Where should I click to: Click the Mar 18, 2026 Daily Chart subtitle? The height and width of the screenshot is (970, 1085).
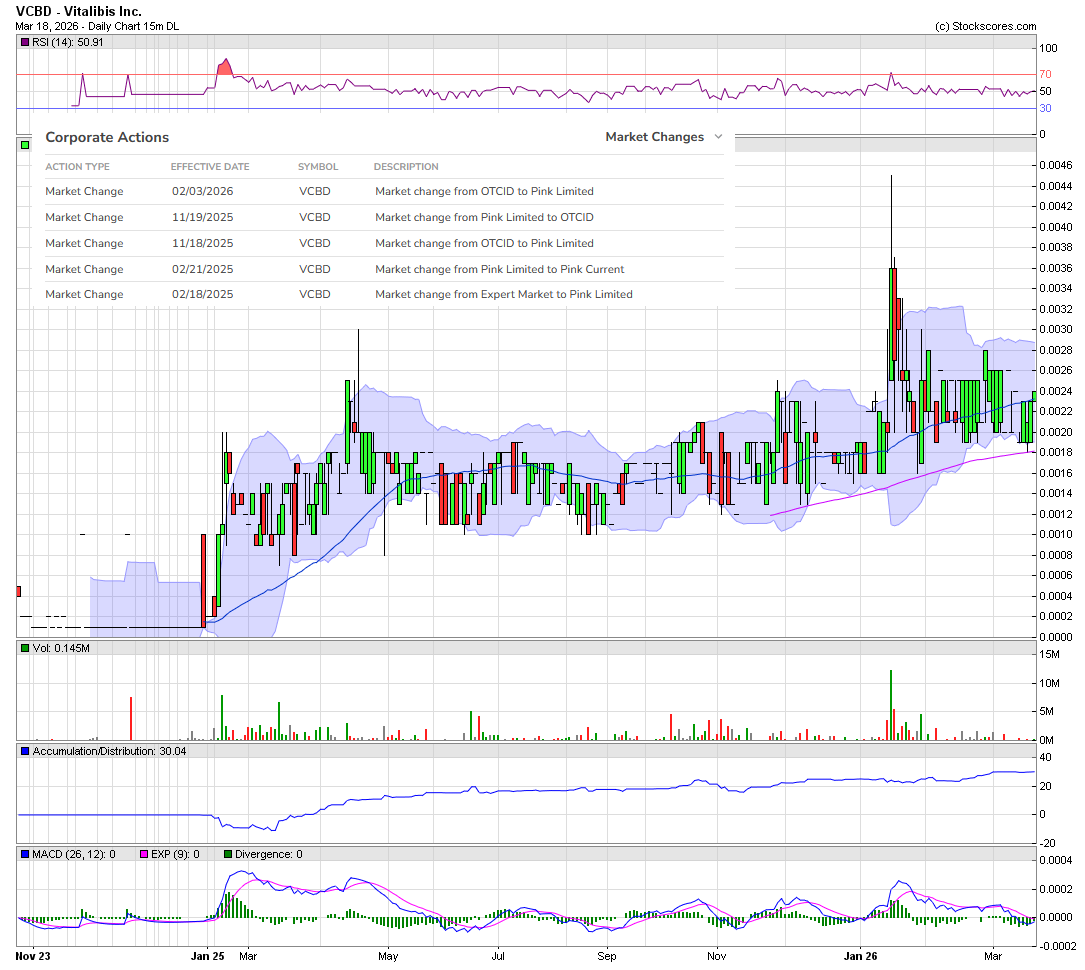pyautogui.click(x=97, y=26)
